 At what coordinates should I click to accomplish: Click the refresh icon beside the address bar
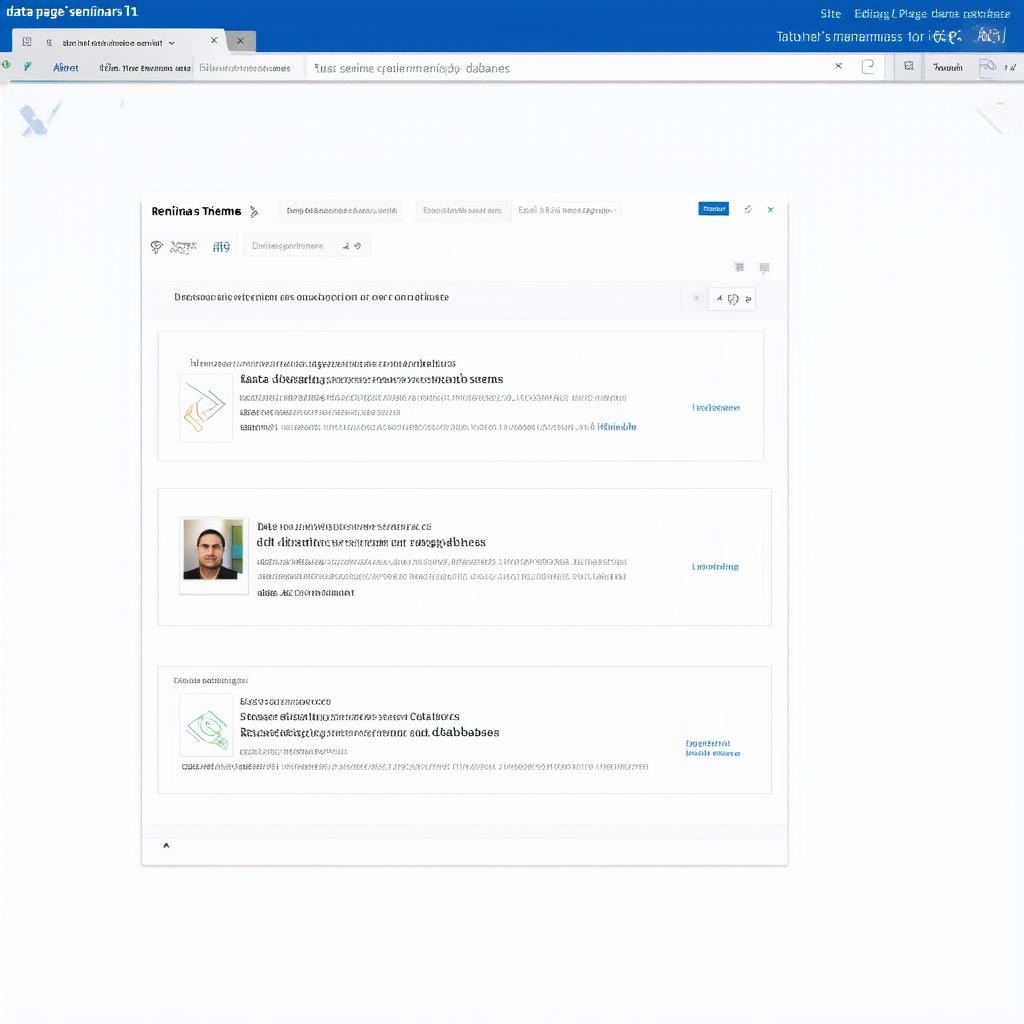tap(868, 67)
